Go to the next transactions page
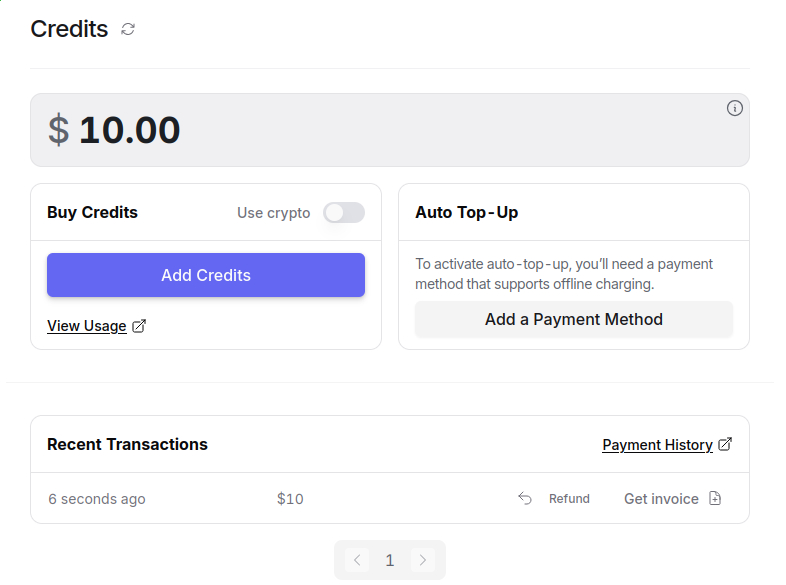Screen dimensions: 786x585 [422, 560]
